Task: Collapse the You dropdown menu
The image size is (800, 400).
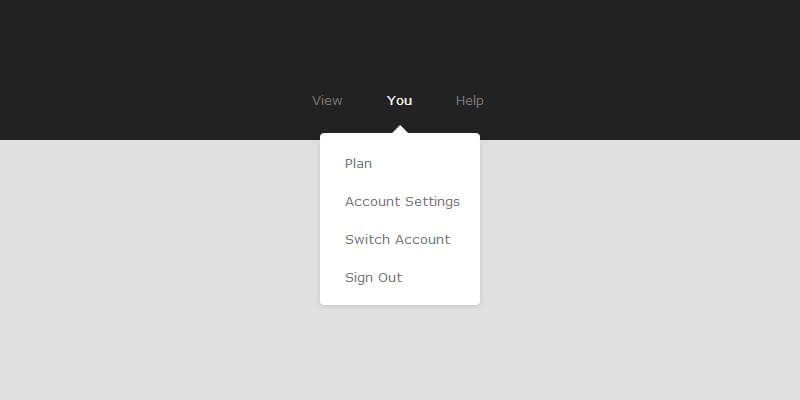Action: click(399, 100)
